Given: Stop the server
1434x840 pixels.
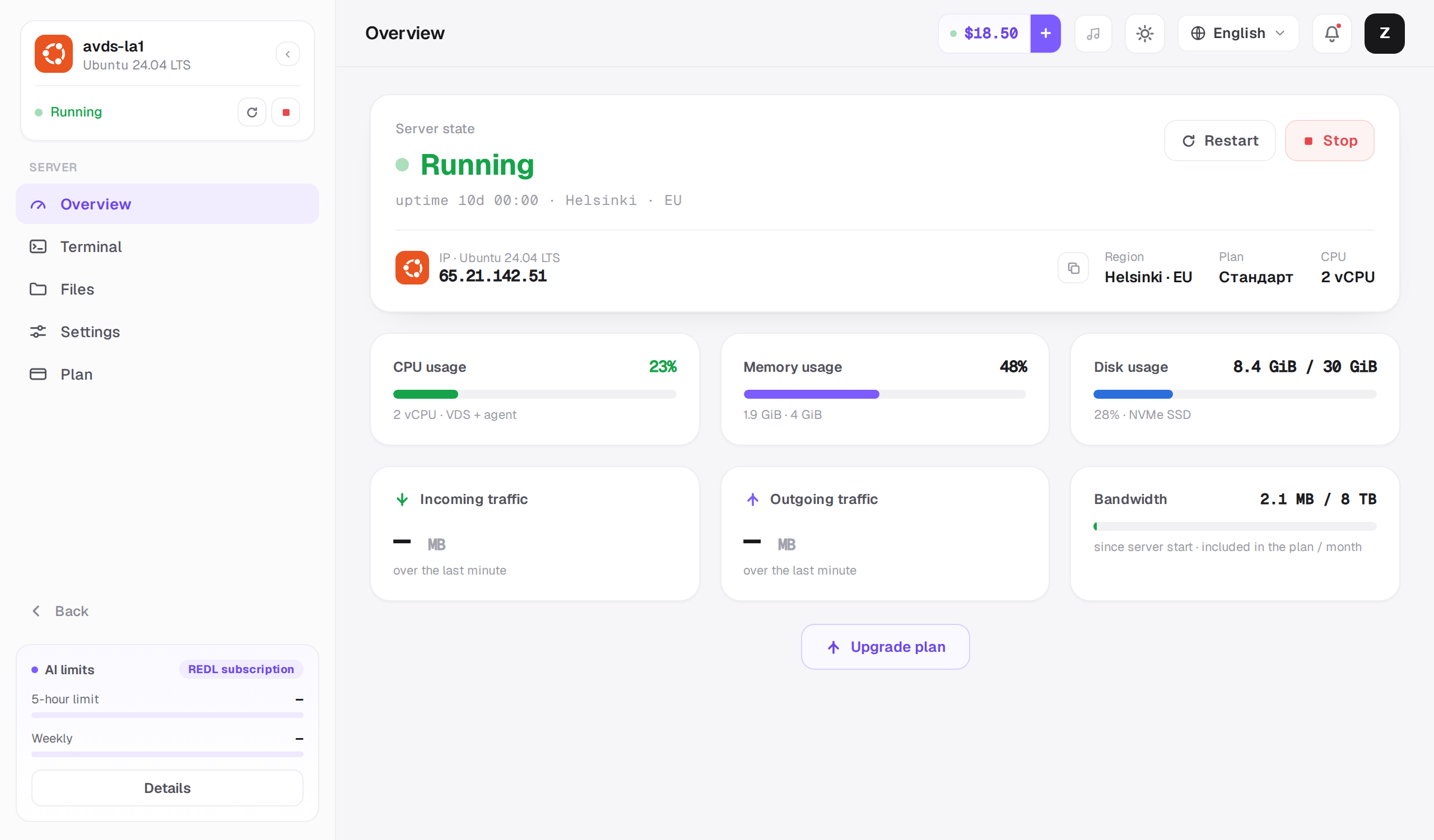Looking at the screenshot, I should pos(1330,141).
